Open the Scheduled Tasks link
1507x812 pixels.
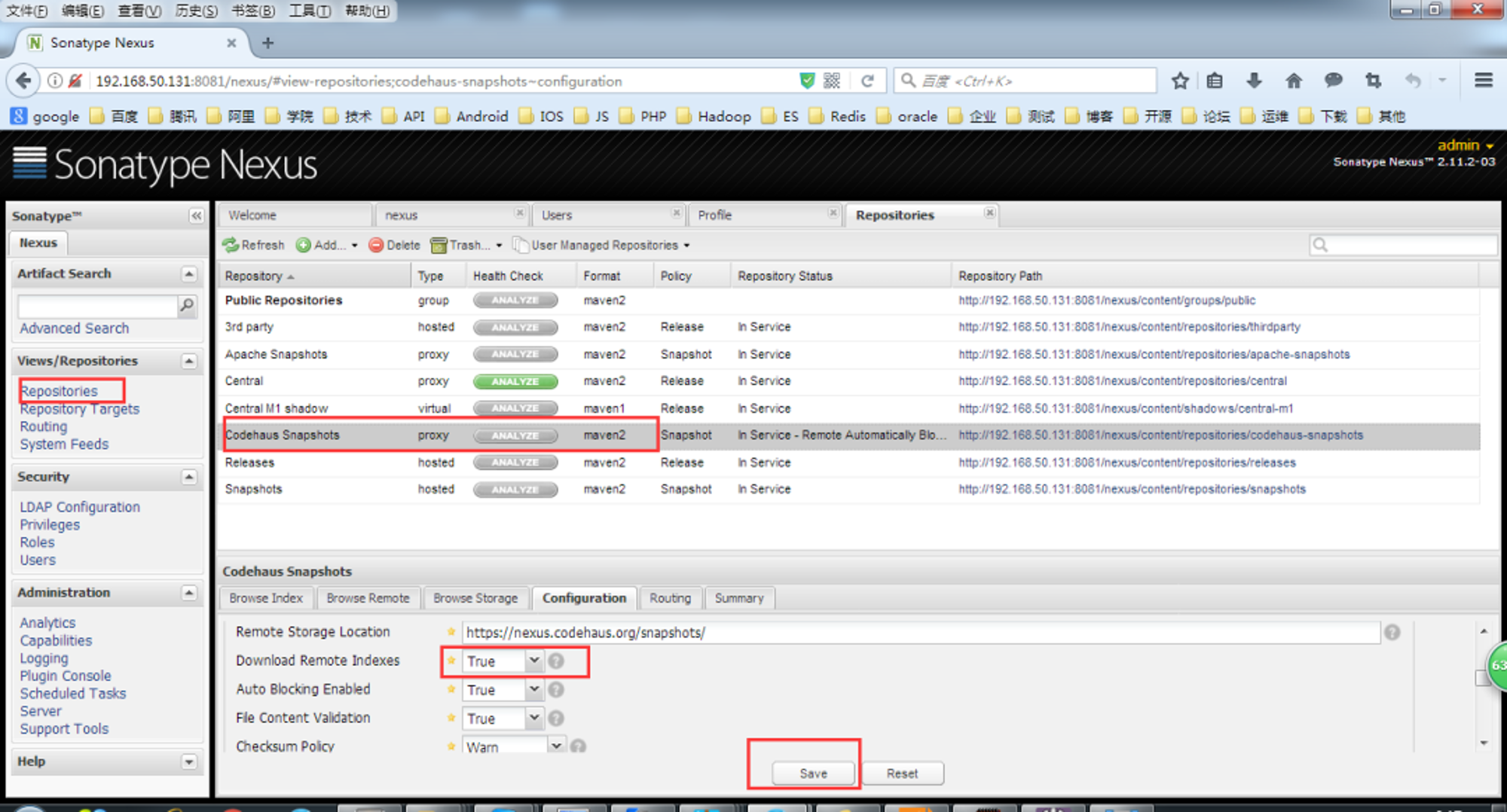click(x=73, y=694)
